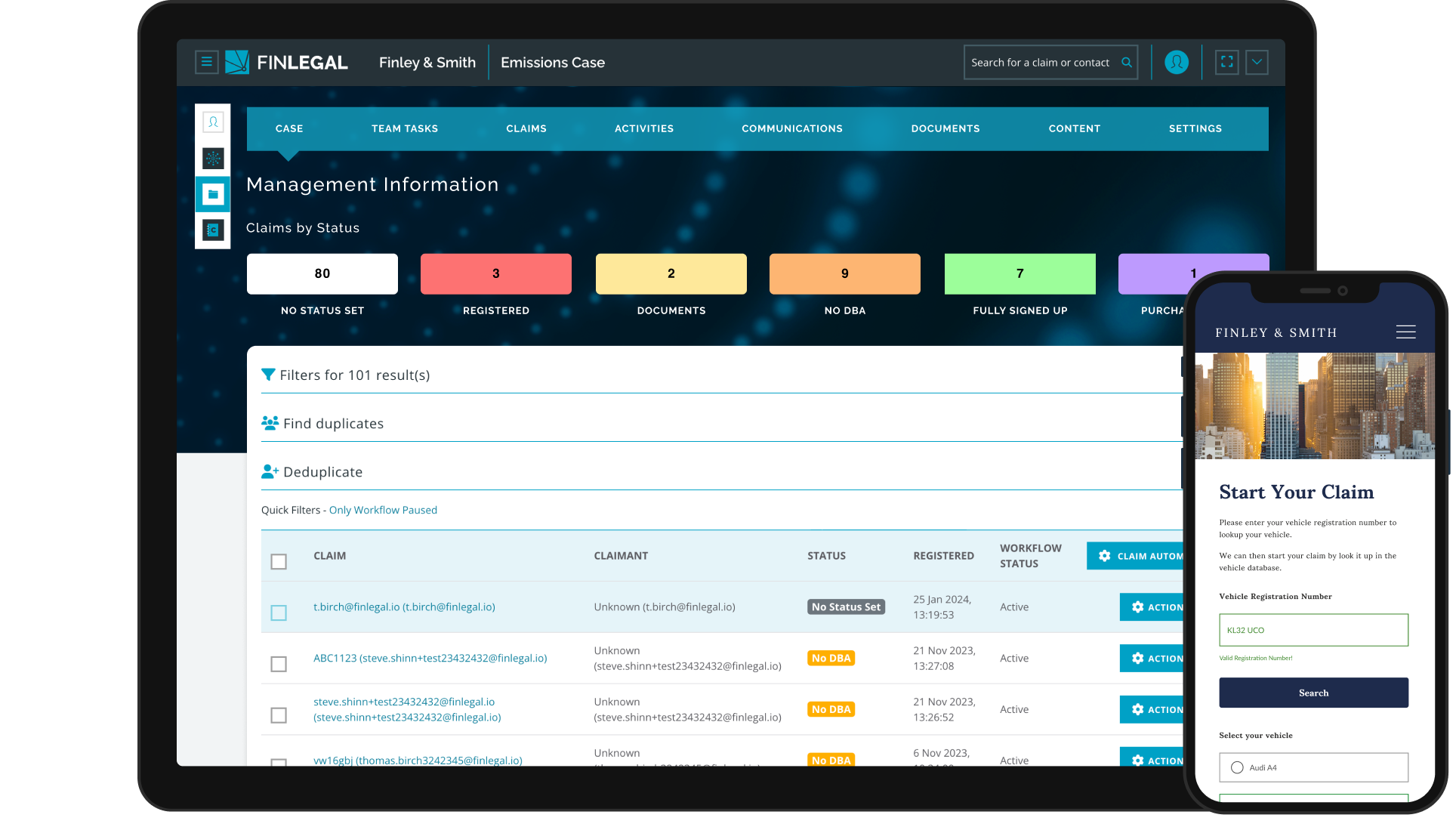Click the Only Workflow Paused quick filter
This screenshot has width=1456, height=824.
pyautogui.click(x=383, y=510)
